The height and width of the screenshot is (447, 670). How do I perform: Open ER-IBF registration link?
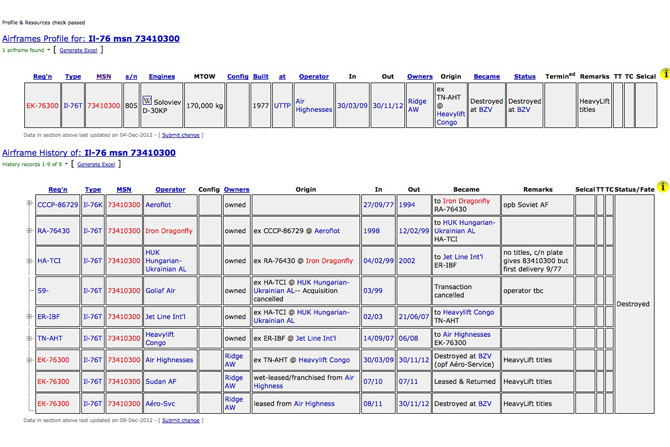(49, 317)
